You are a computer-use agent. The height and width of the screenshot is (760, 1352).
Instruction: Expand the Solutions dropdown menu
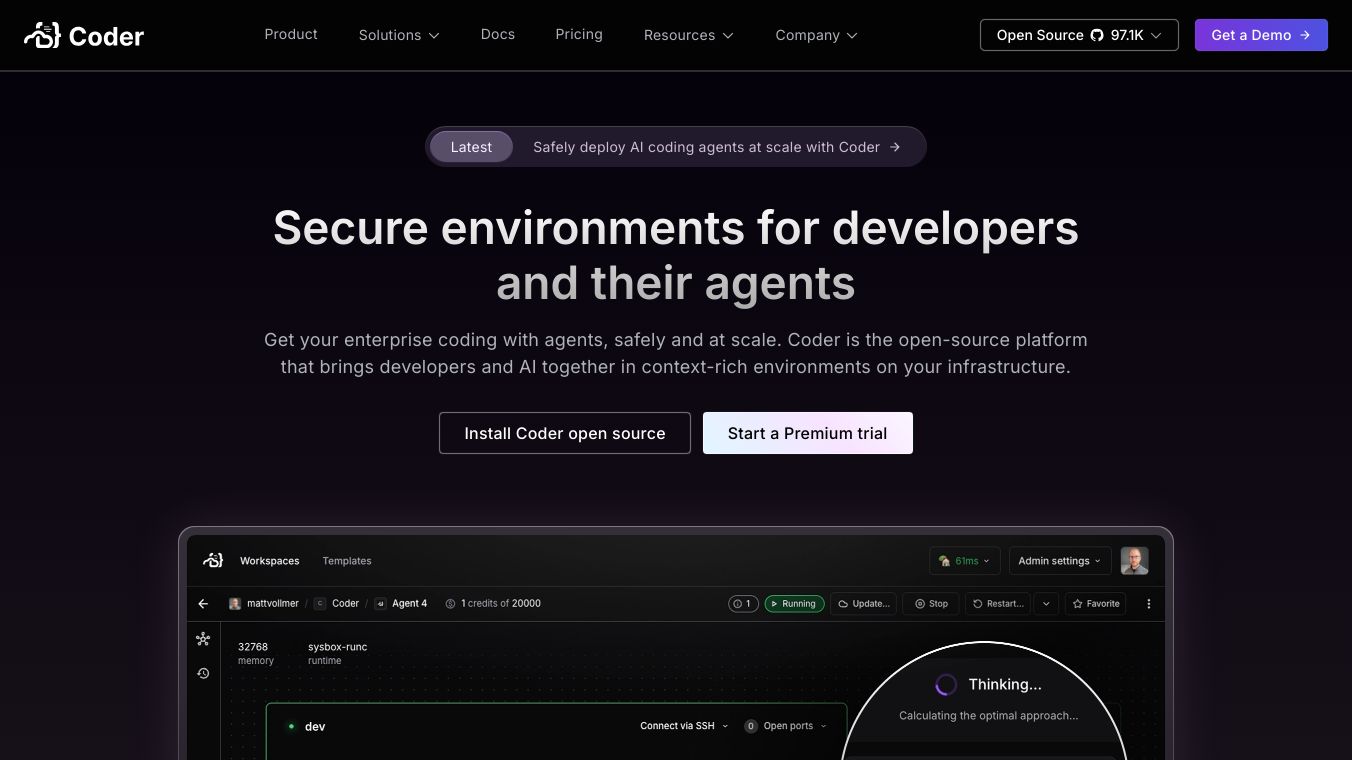[x=399, y=35]
